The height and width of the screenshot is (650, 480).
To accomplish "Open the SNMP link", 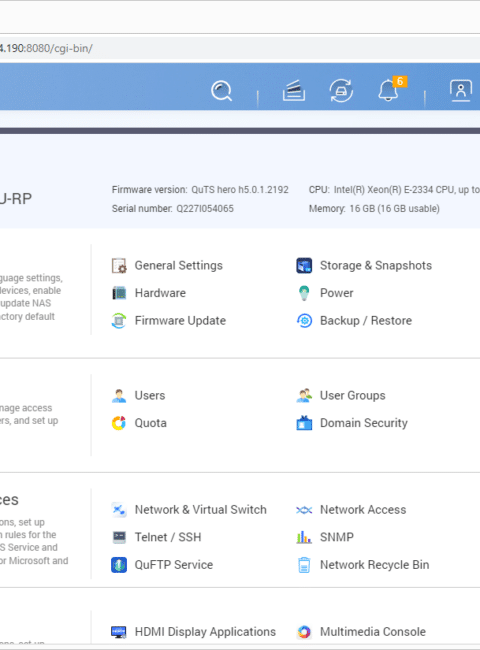I will tap(337, 537).
